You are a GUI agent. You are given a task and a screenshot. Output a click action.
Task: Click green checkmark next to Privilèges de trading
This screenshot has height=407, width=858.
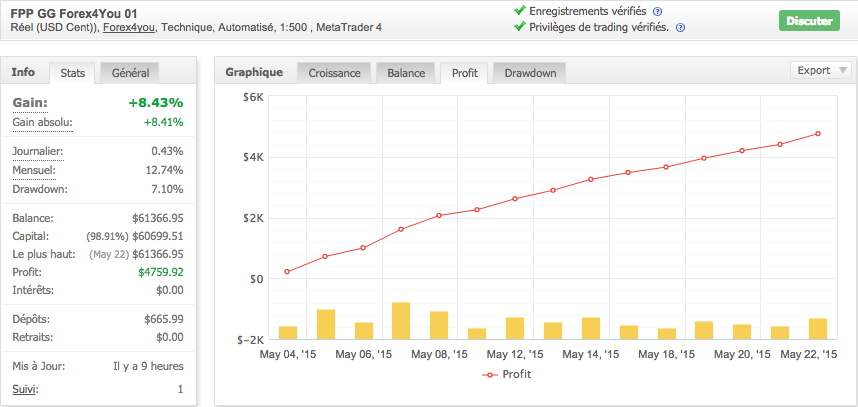(x=519, y=27)
